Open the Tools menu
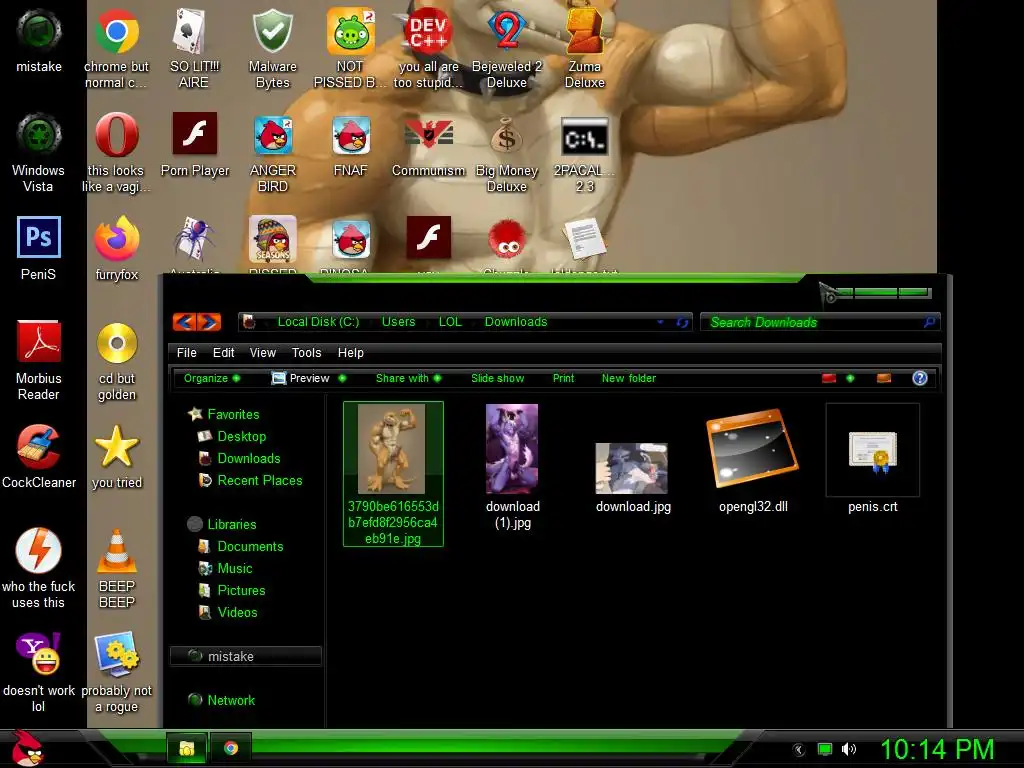The width and height of the screenshot is (1024, 768). point(306,353)
